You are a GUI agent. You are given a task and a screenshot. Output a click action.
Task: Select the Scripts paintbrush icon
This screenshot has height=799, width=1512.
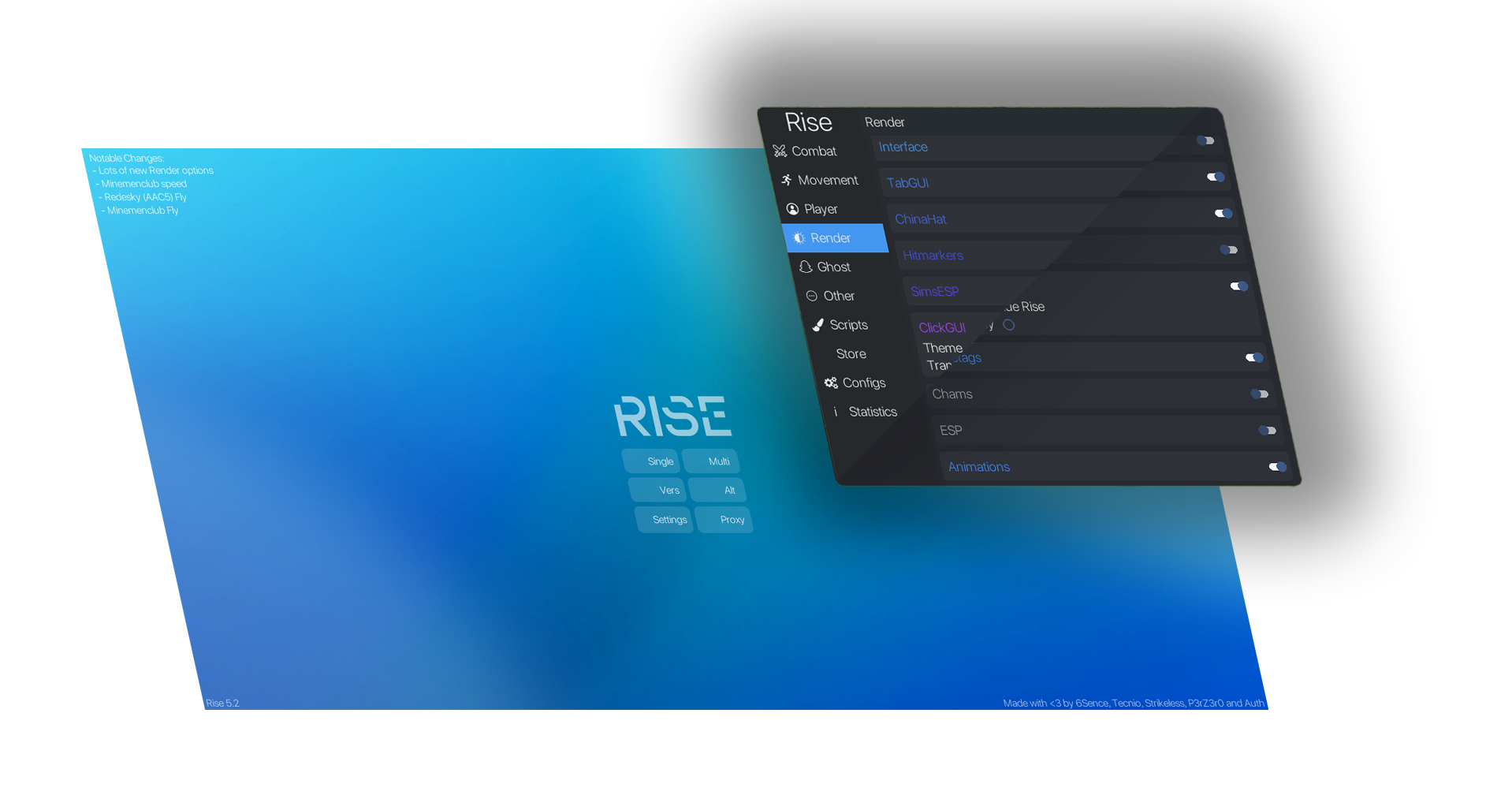click(x=818, y=324)
